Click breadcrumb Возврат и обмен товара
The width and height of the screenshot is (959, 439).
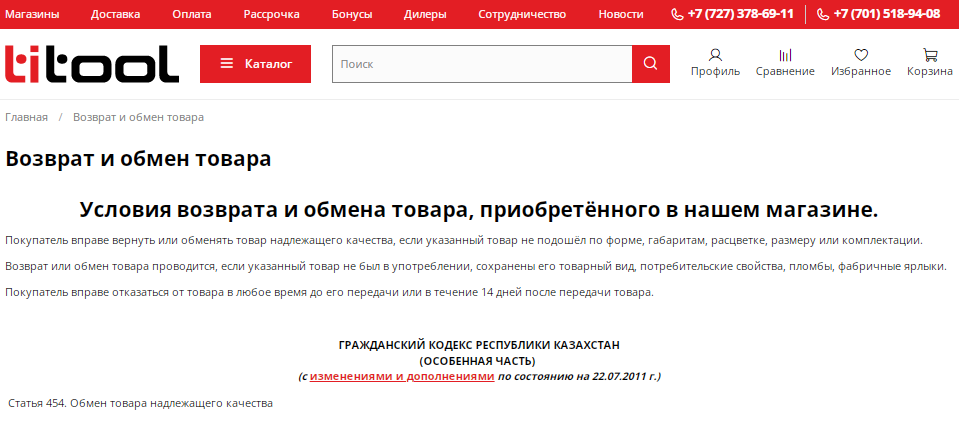[138, 117]
